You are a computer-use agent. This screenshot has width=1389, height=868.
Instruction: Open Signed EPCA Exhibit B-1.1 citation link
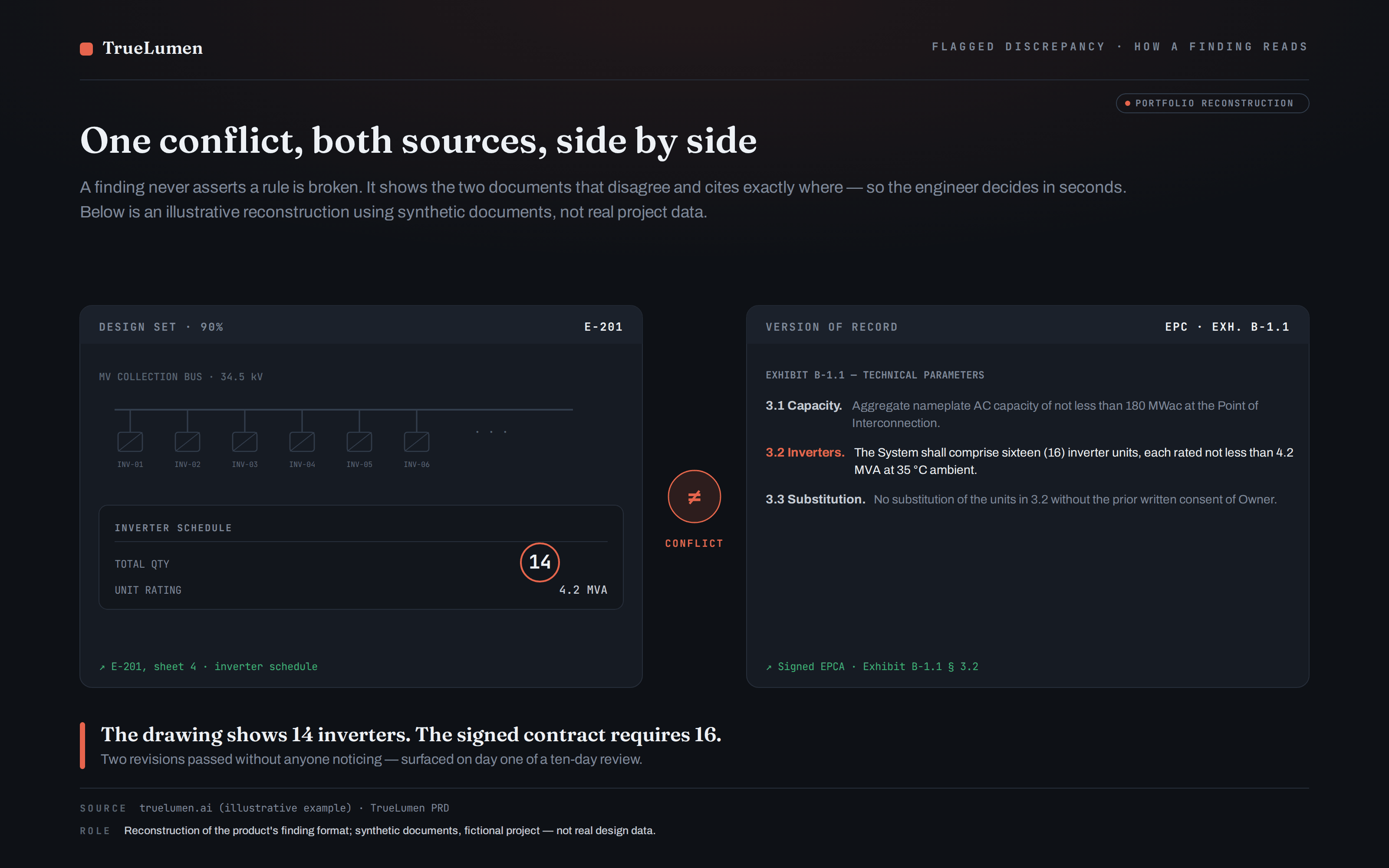click(872, 667)
